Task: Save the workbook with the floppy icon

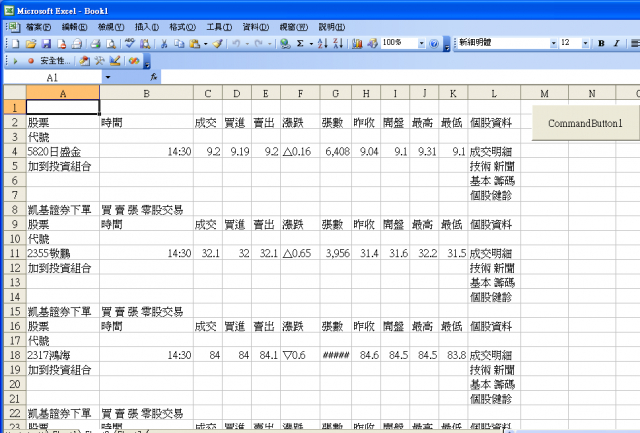Action: 46,43
